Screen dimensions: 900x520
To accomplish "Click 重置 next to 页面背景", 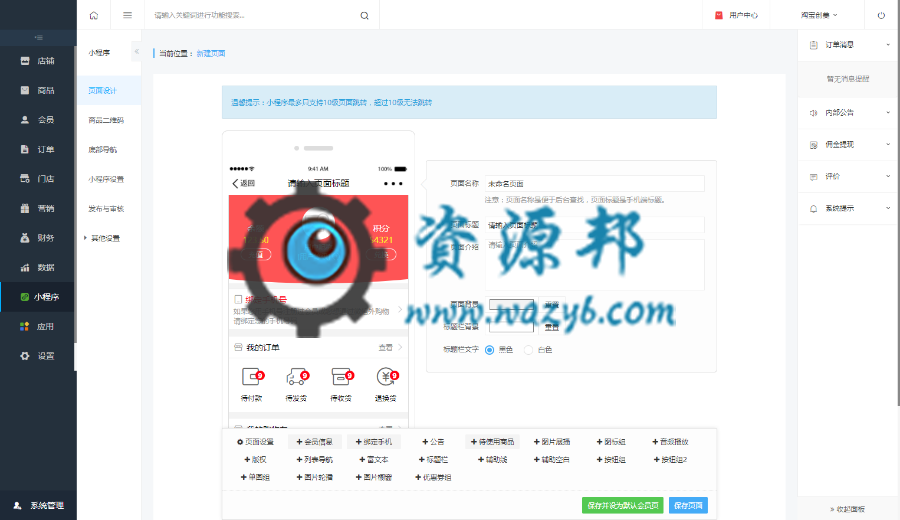I will tap(552, 305).
